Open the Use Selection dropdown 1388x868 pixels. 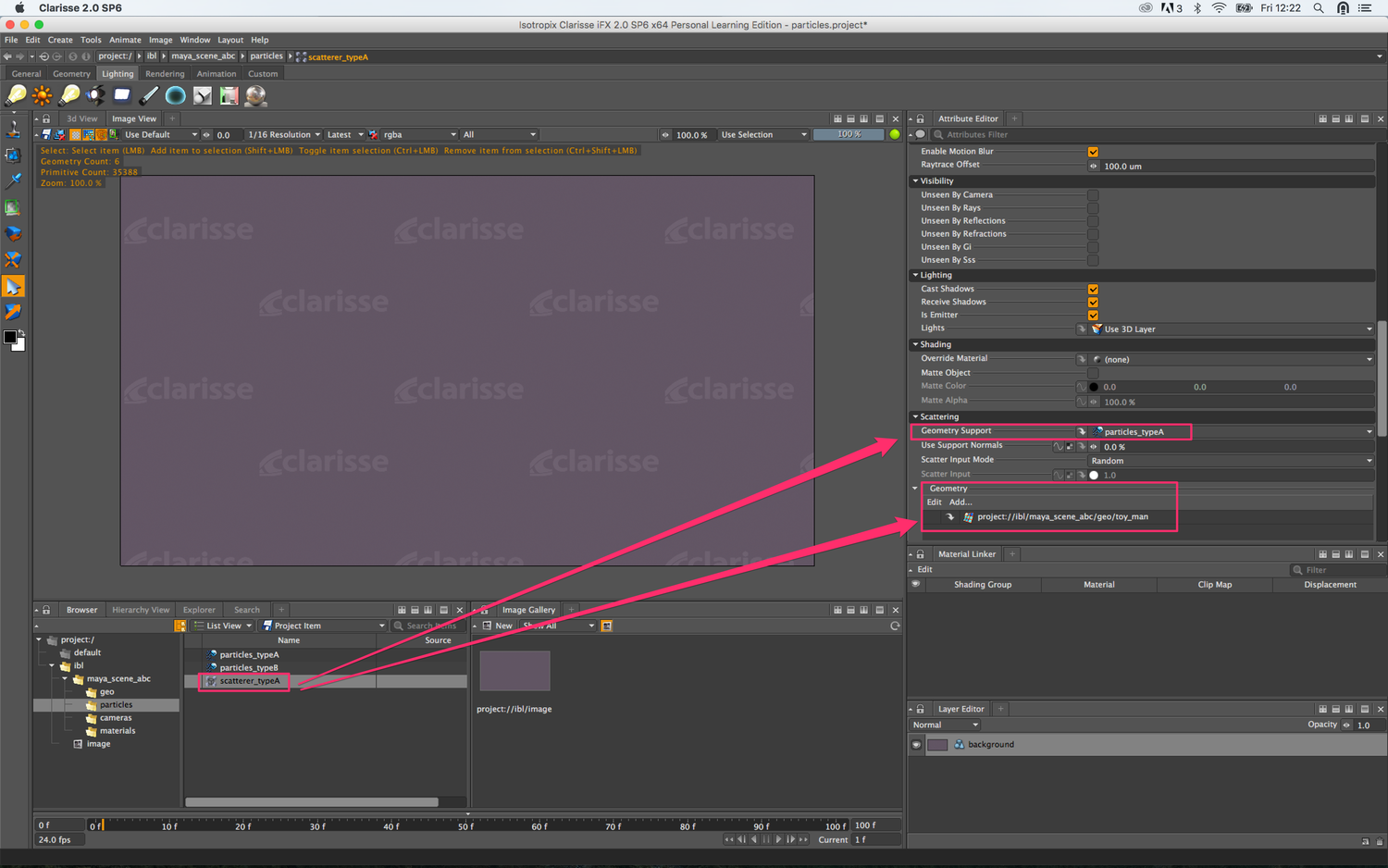point(763,135)
